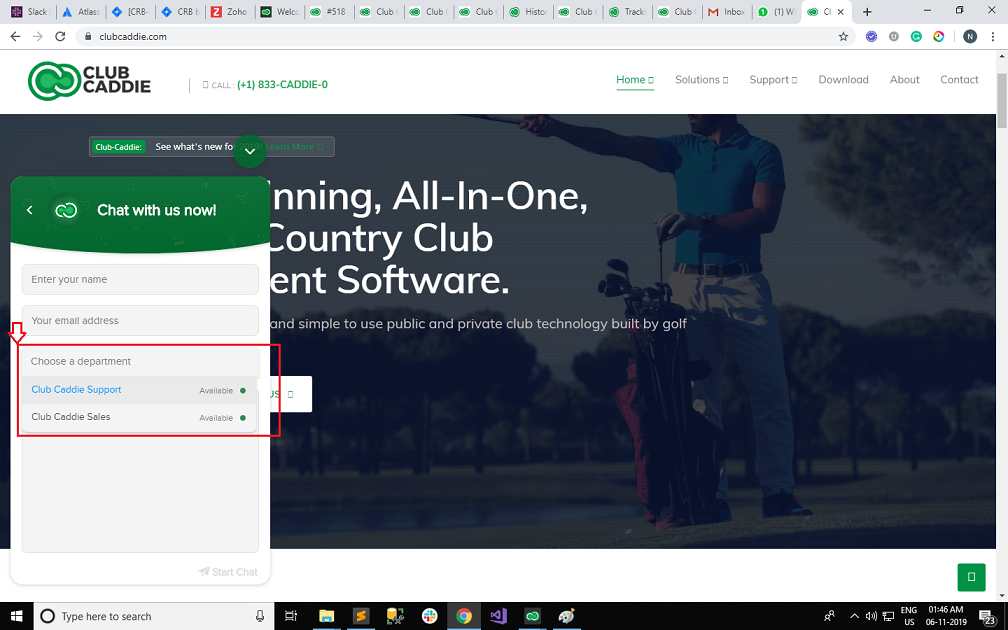This screenshot has height=630, width=1008.
Task: Click the green floating button at bottom right
Action: 971,577
